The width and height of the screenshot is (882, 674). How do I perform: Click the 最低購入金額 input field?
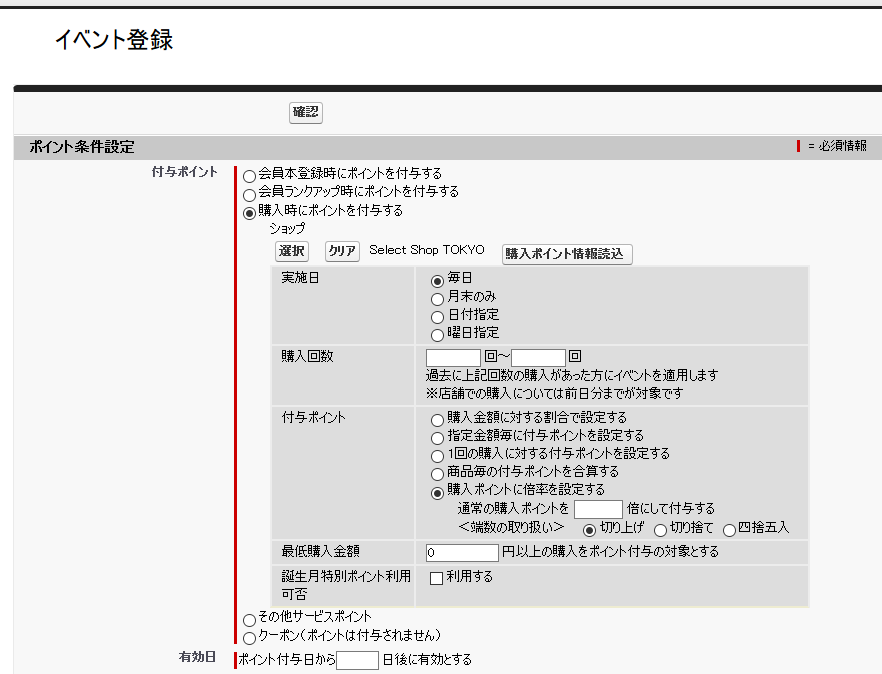[460, 552]
